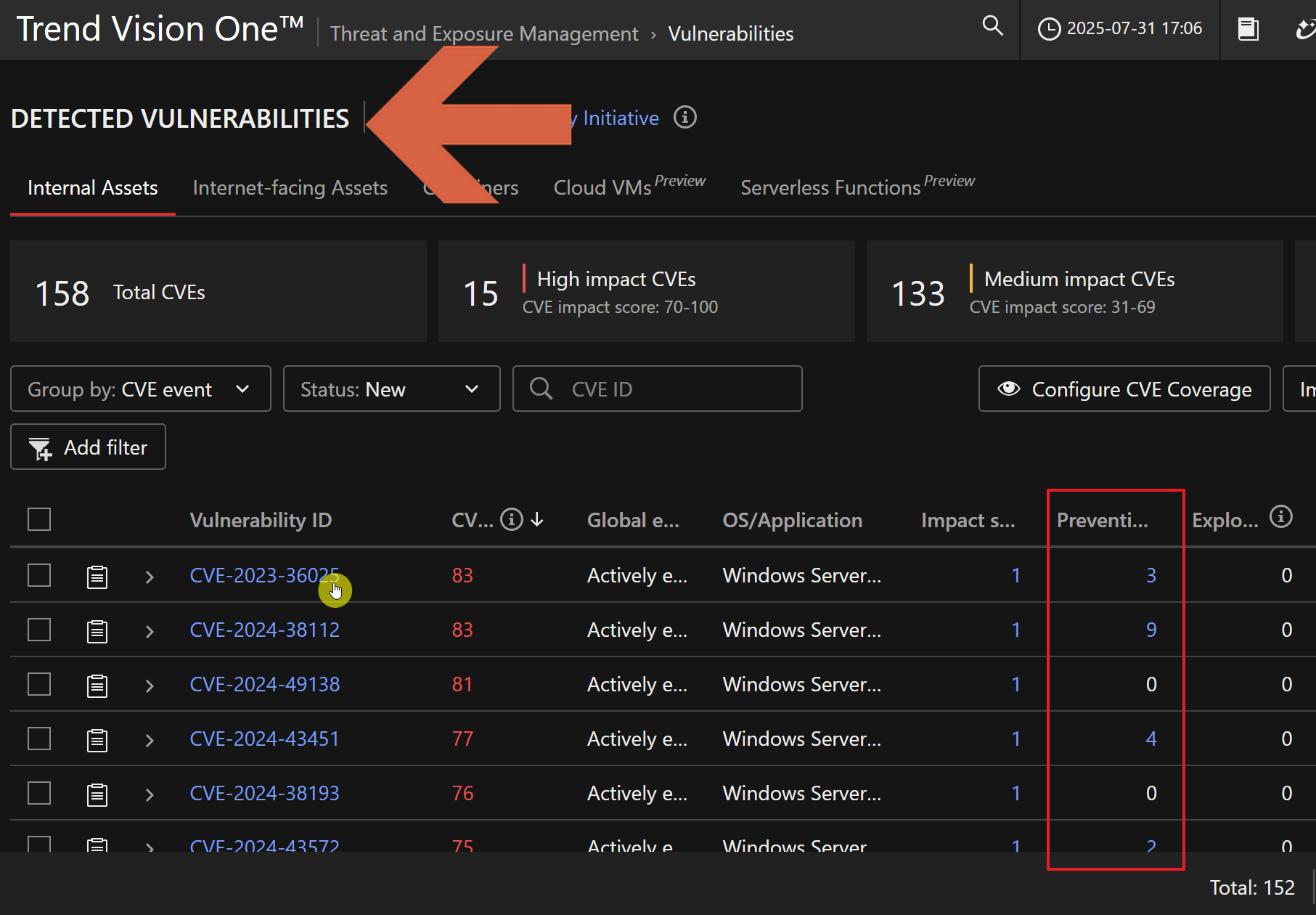
Task: Click the search magnifier icon in header
Action: [992, 27]
